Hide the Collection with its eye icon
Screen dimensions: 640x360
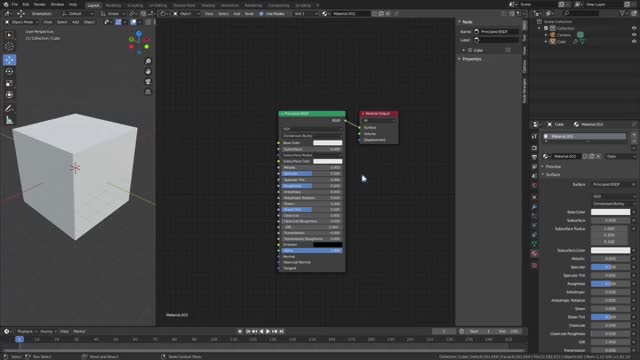tap(634, 28)
